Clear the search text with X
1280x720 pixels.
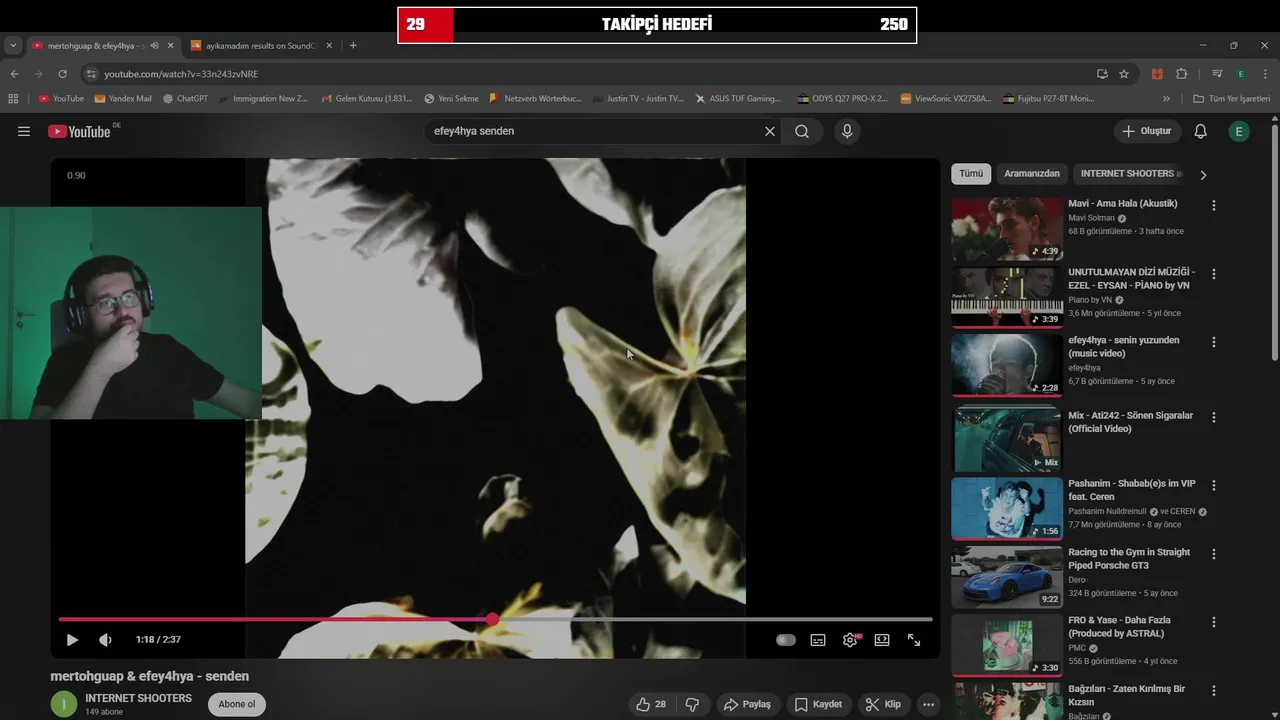[770, 131]
